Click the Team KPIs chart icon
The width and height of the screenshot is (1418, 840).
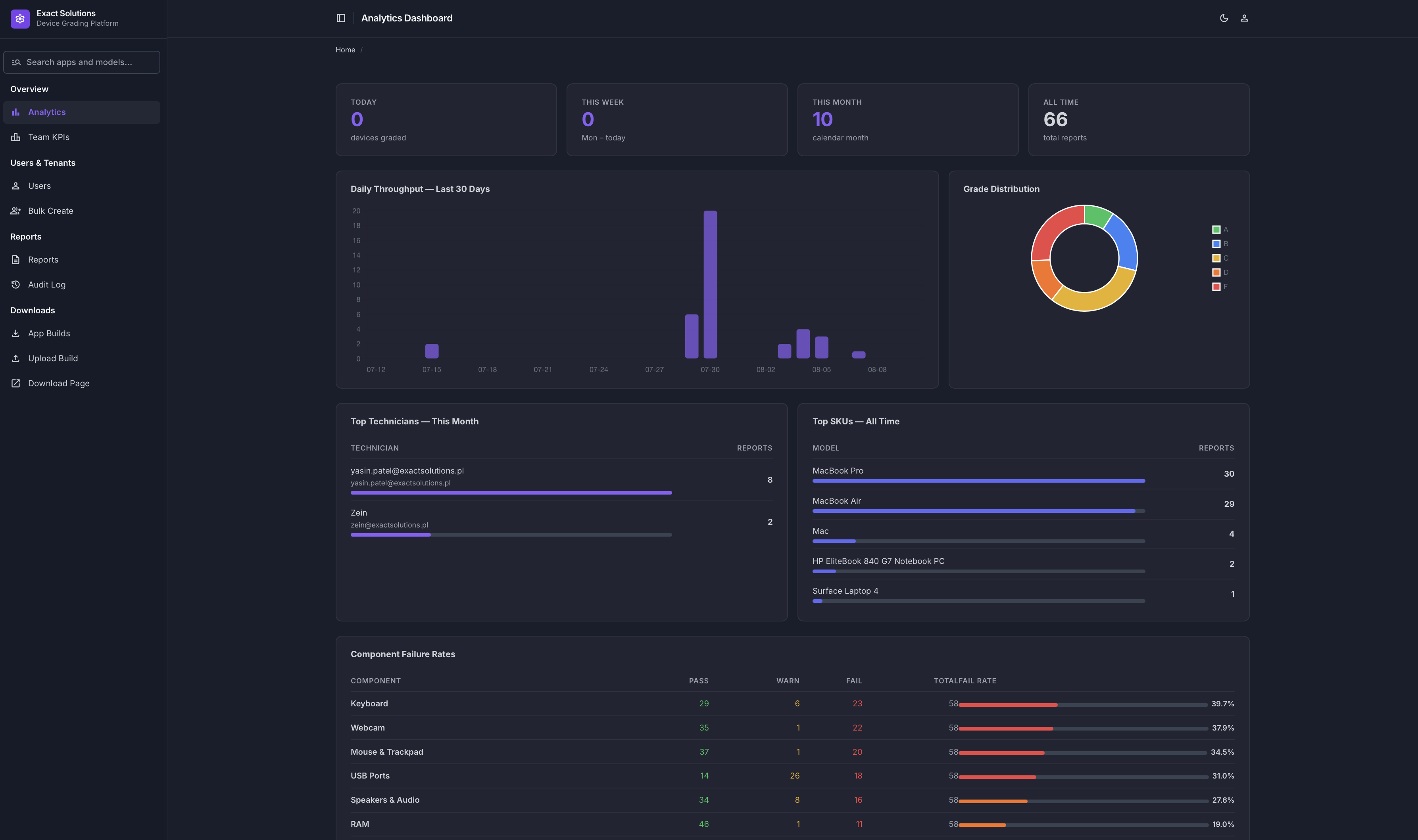click(16, 137)
